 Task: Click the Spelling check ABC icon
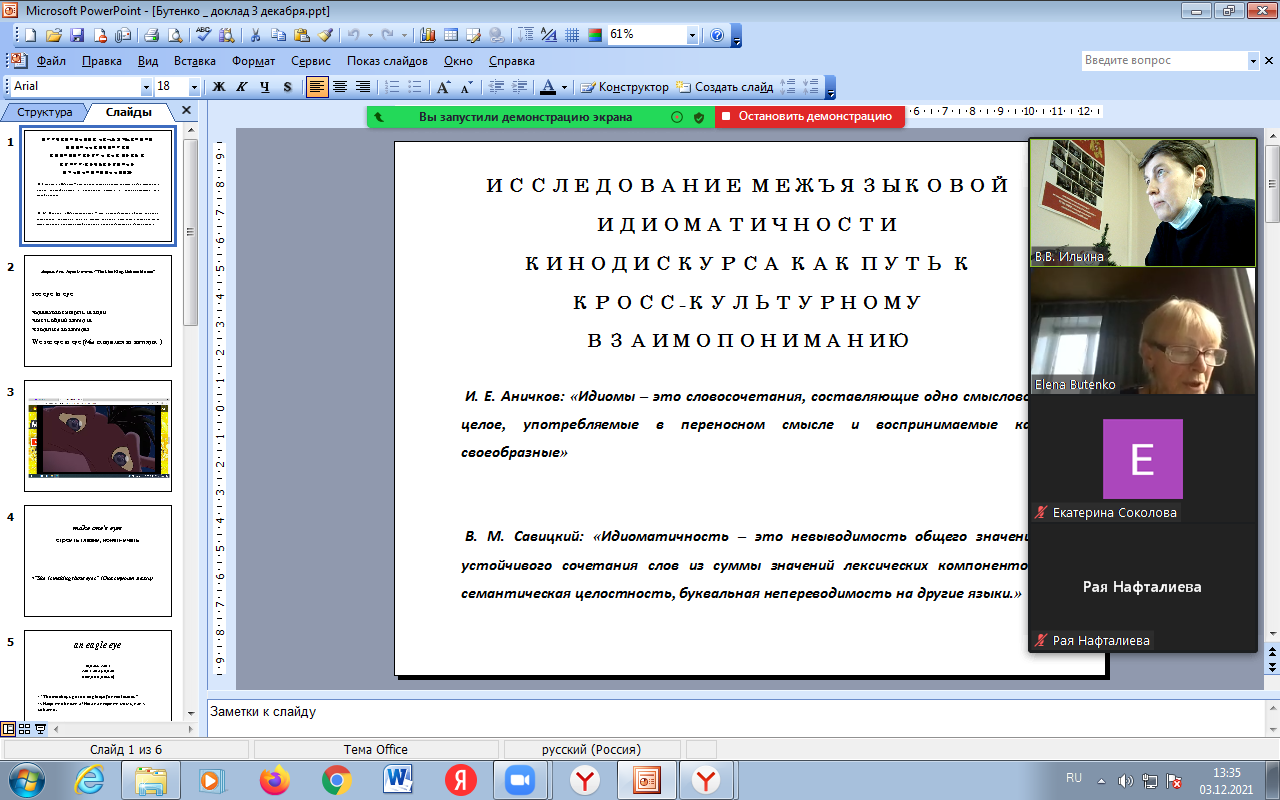click(204, 35)
